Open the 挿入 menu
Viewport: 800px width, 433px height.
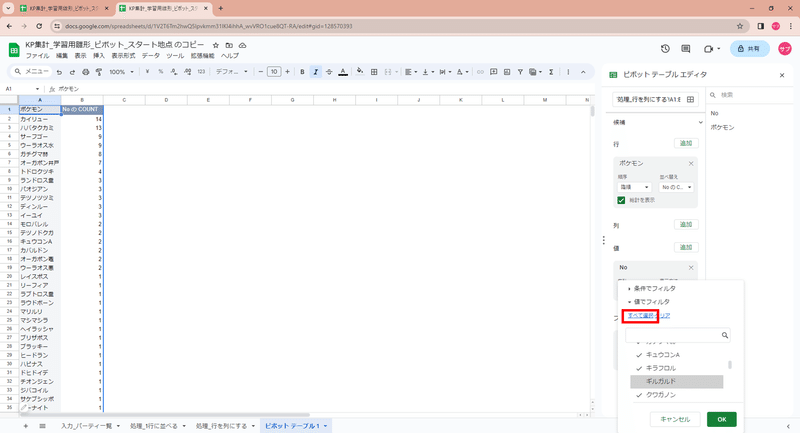coord(98,56)
